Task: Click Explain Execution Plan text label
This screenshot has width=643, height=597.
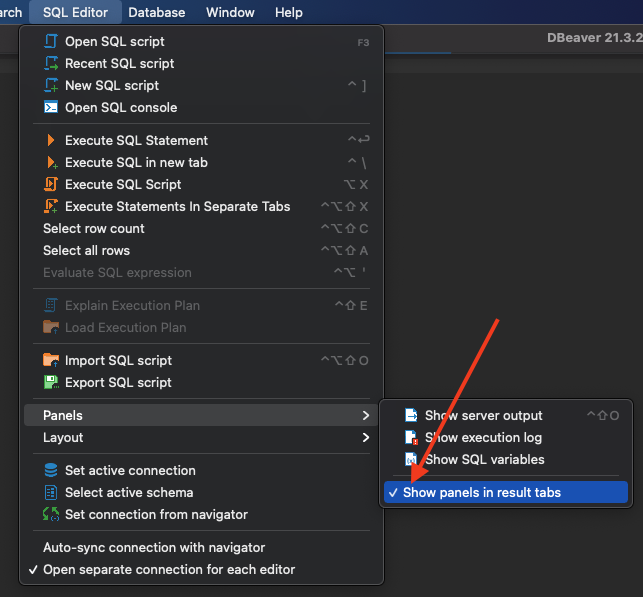Action: (x=132, y=305)
